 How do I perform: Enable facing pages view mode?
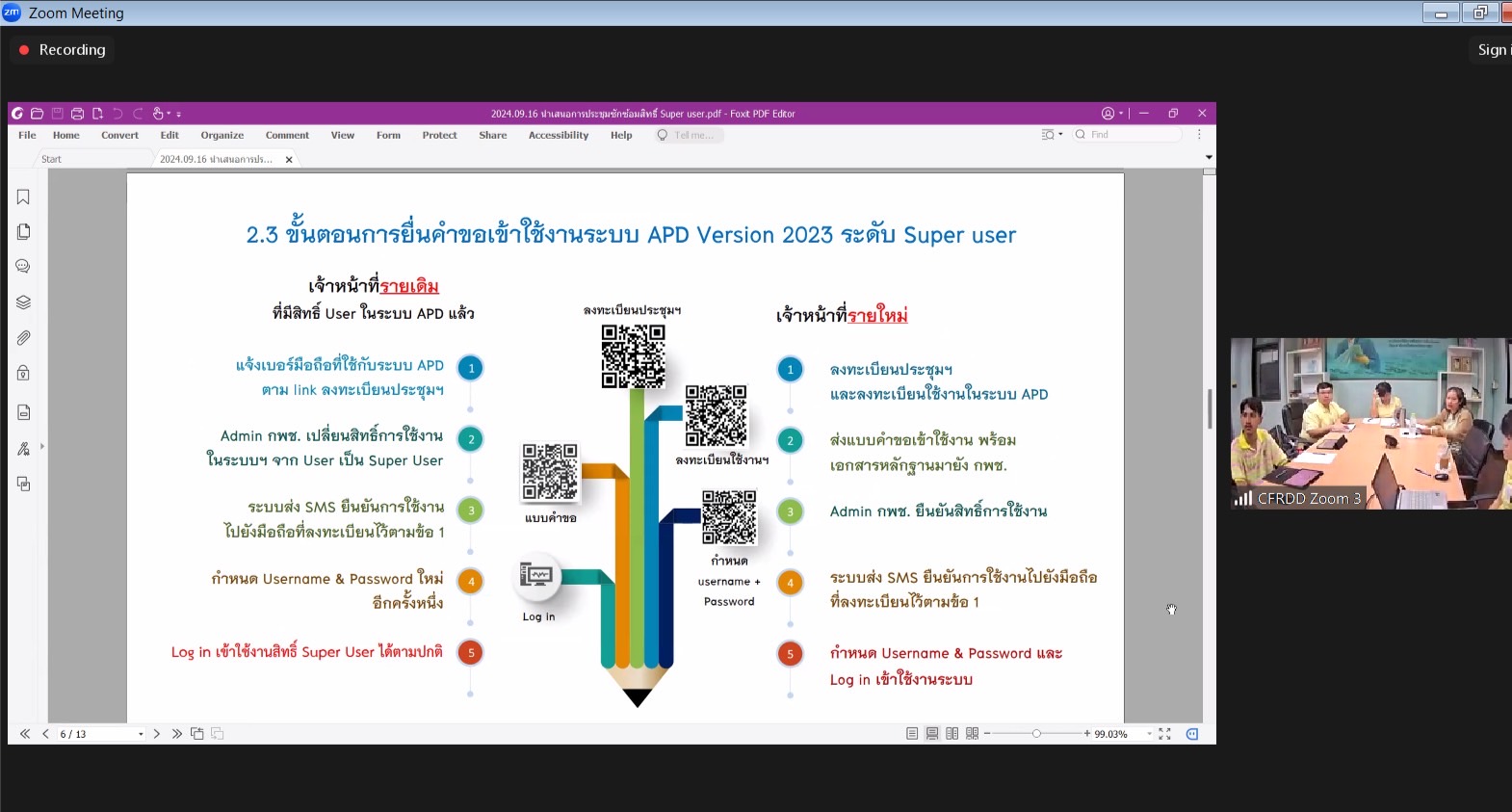pyautogui.click(x=952, y=734)
